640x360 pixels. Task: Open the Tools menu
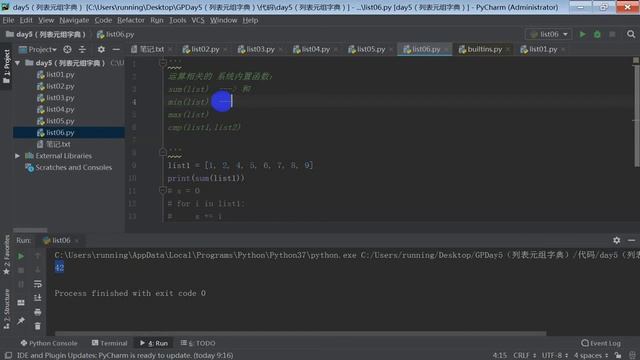[178, 20]
